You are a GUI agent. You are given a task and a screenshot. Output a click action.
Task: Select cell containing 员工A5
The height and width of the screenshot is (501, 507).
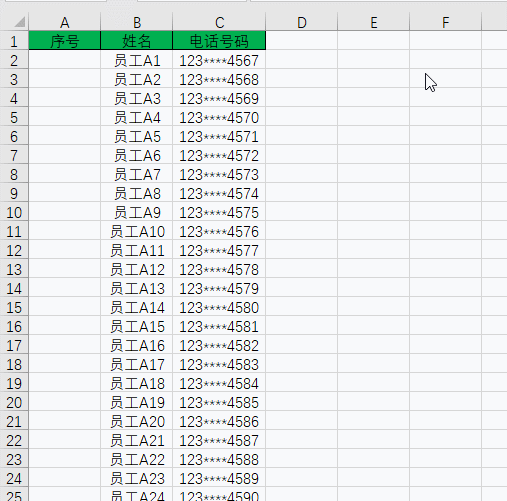click(x=136, y=136)
